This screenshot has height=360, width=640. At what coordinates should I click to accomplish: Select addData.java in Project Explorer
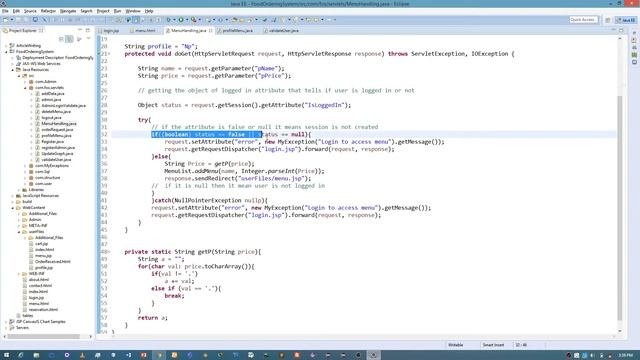[x=53, y=94]
